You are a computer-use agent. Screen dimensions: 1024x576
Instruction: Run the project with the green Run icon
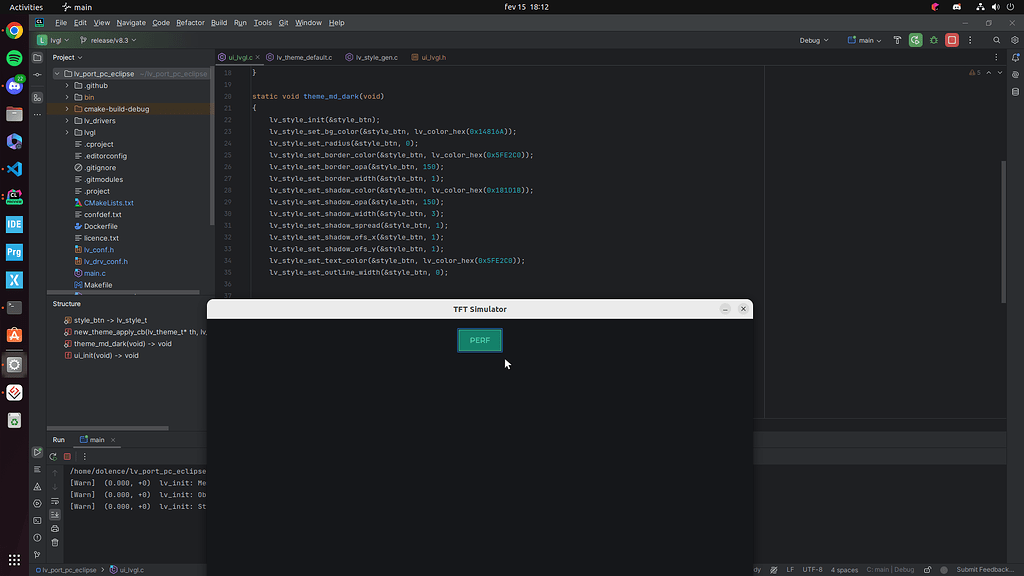[916, 40]
